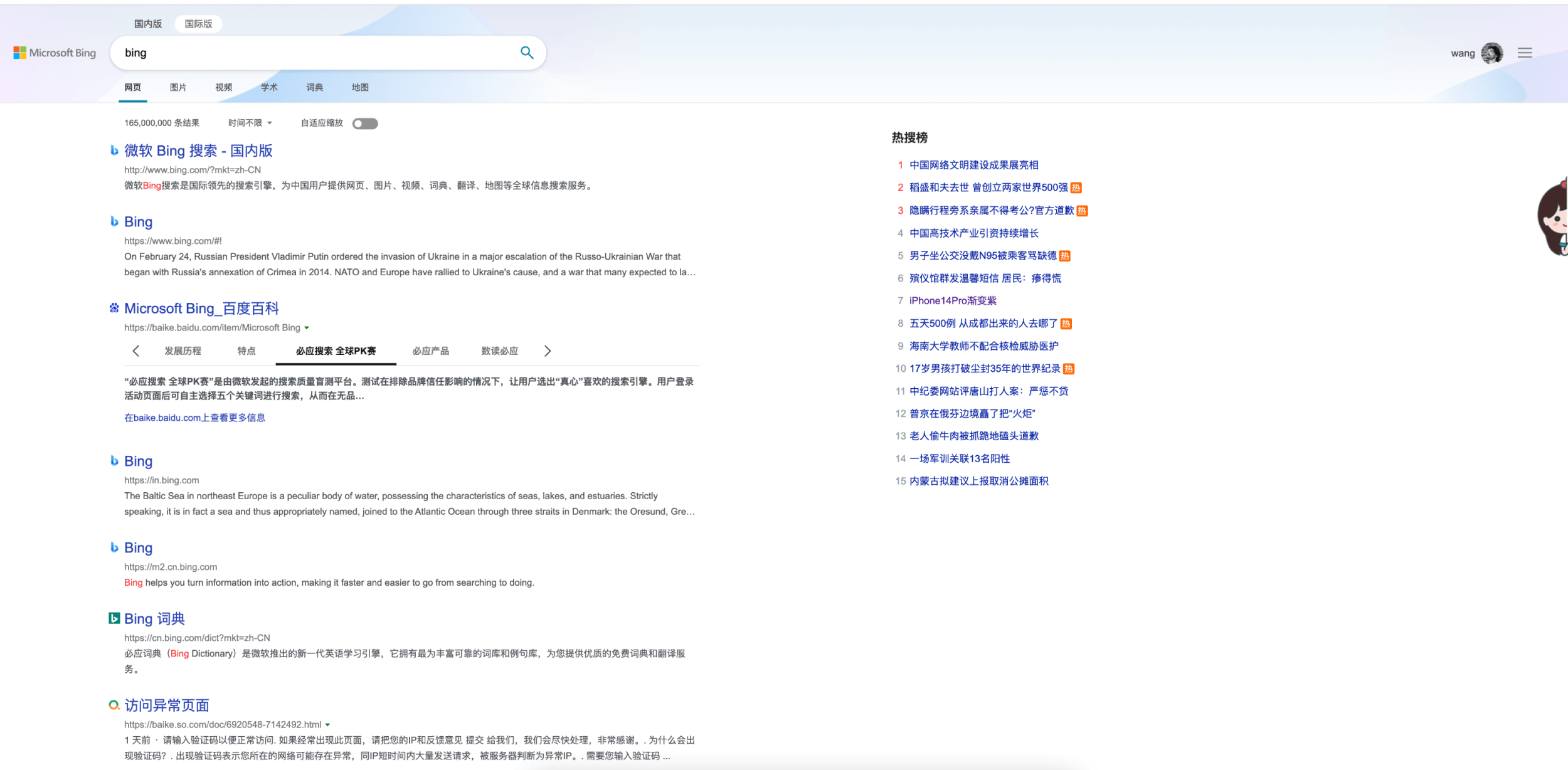Select the 国际版 search mode

[198, 24]
